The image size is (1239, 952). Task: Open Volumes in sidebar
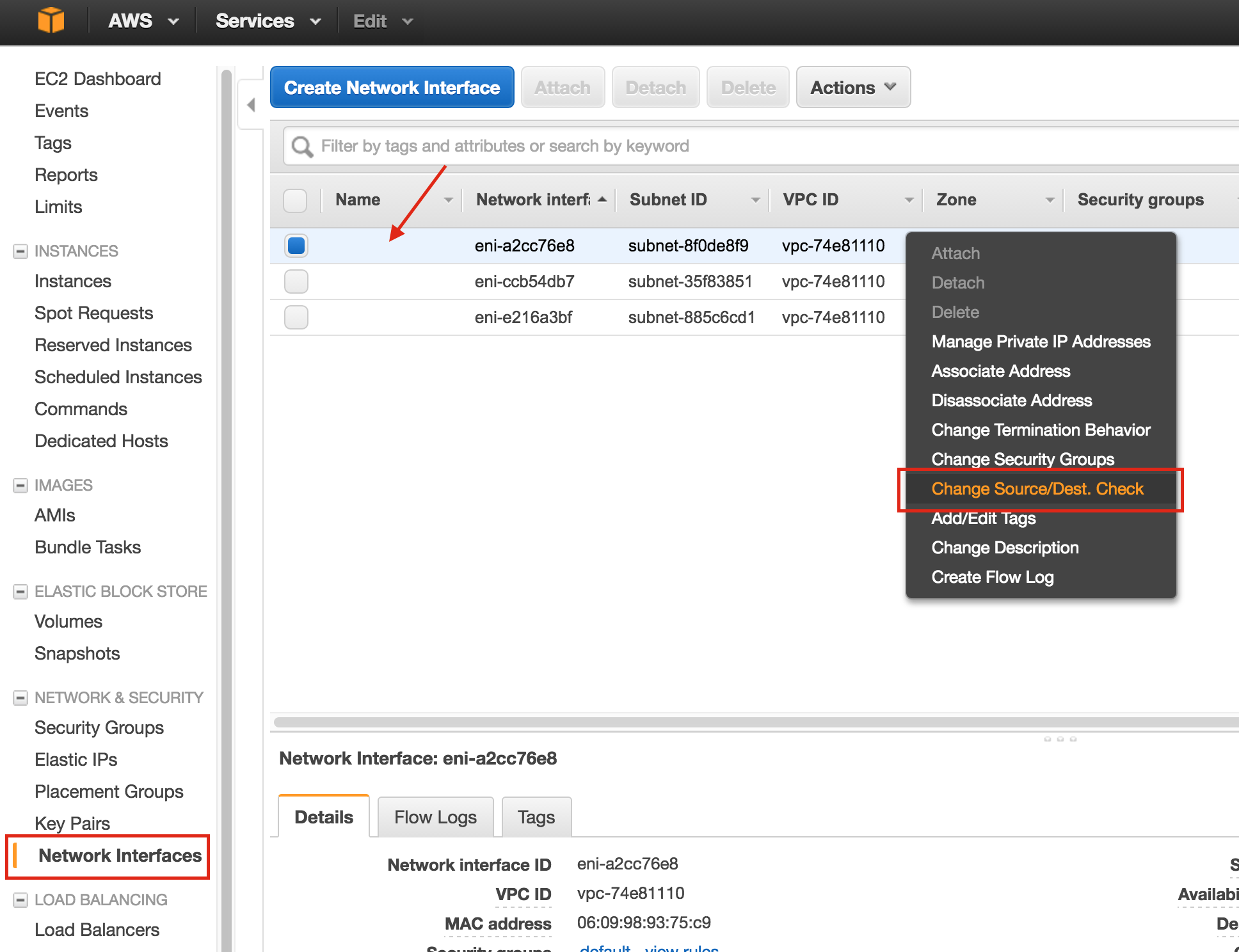pyautogui.click(x=68, y=621)
